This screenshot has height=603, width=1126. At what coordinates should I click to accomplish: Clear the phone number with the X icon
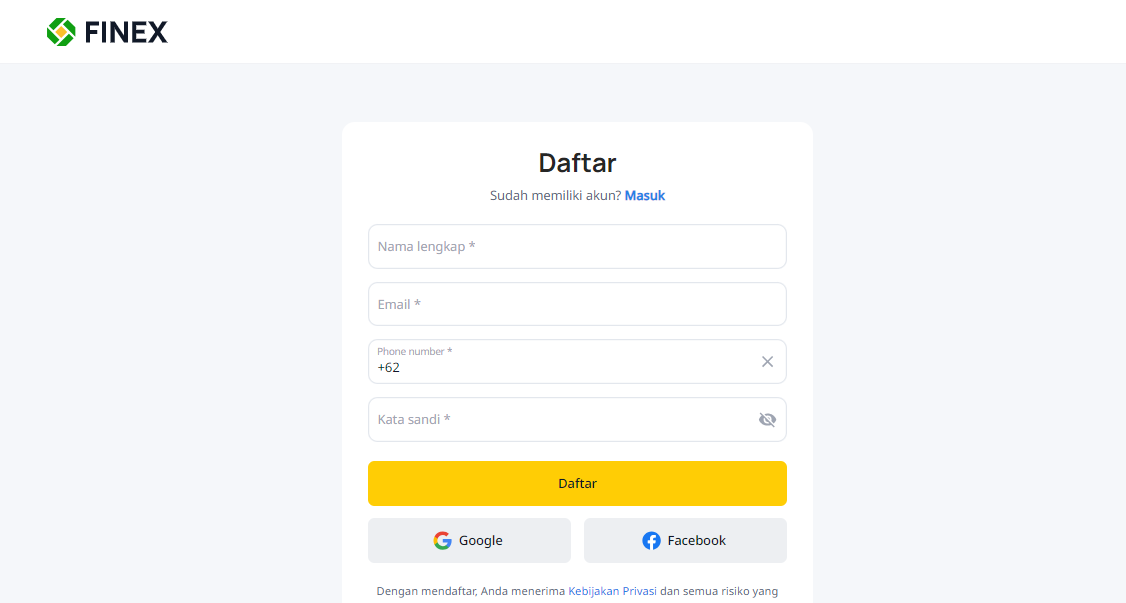point(767,362)
